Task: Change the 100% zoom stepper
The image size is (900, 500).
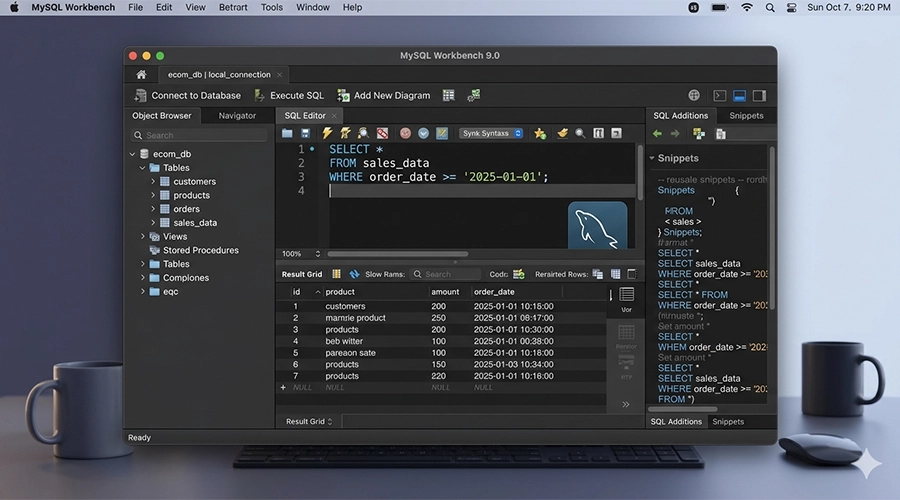Action: (x=317, y=254)
